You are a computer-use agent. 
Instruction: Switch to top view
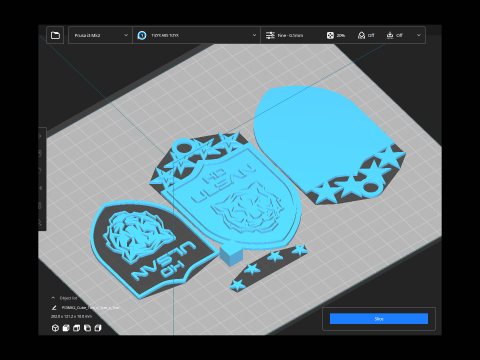[77, 328]
